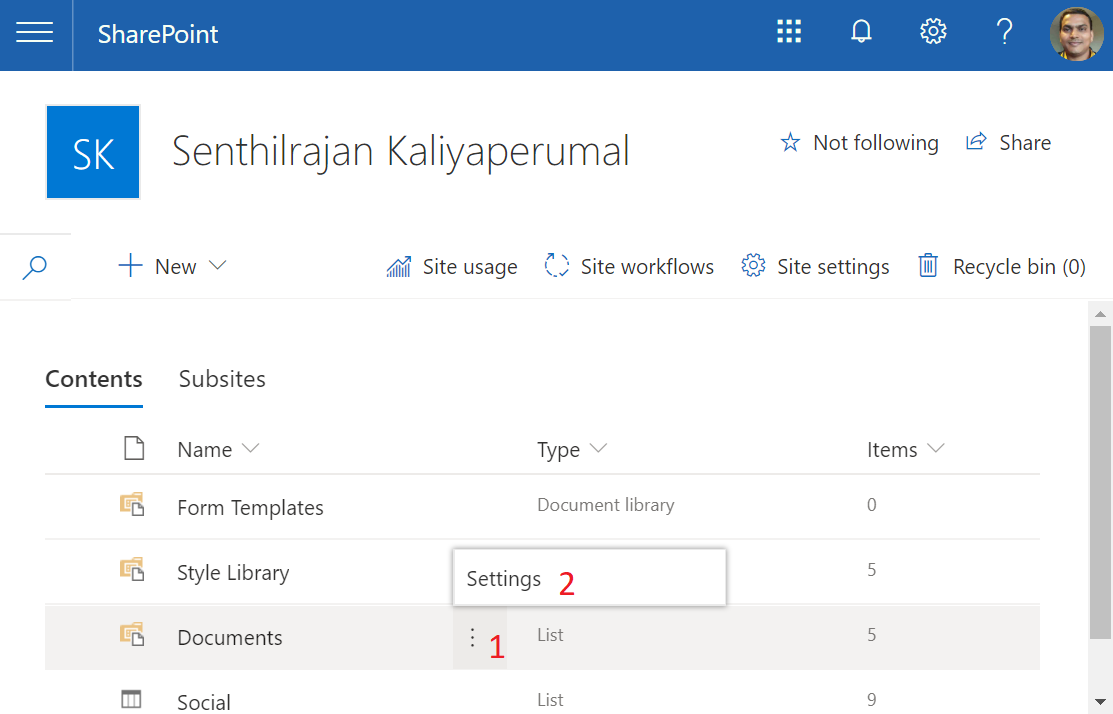Open the Recycle bin
This screenshot has width=1113, height=714.
pos(1002,266)
